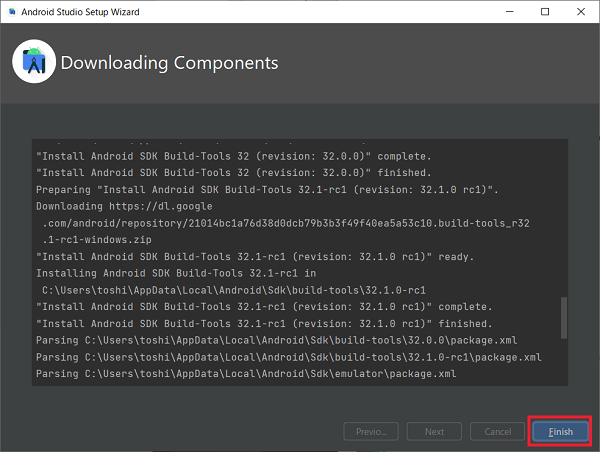The height and width of the screenshot is (452, 600).
Task: Click the Downloading https://dl.google log line
Action: click(124, 206)
